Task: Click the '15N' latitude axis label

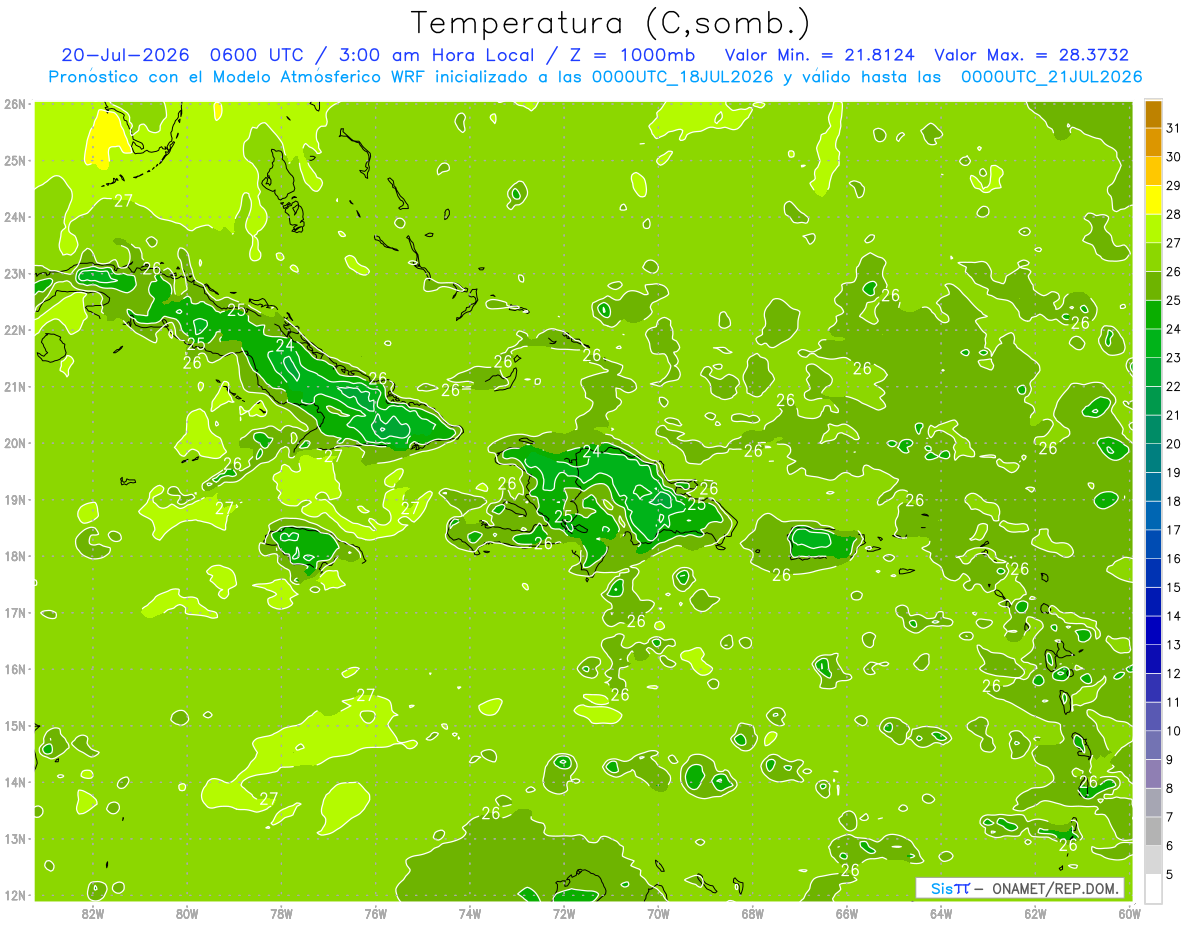Action: point(15,726)
